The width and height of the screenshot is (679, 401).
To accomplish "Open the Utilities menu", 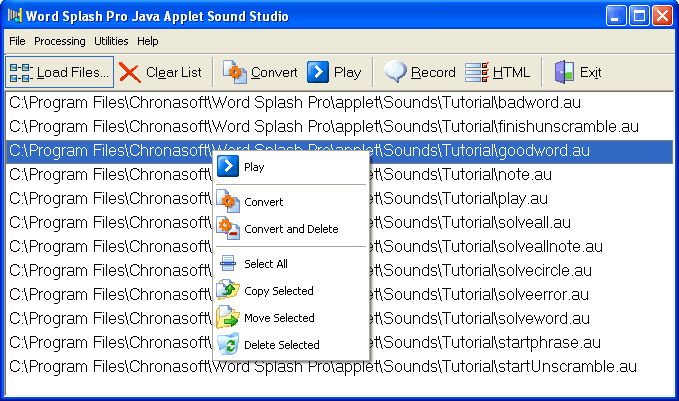I will 112,41.
